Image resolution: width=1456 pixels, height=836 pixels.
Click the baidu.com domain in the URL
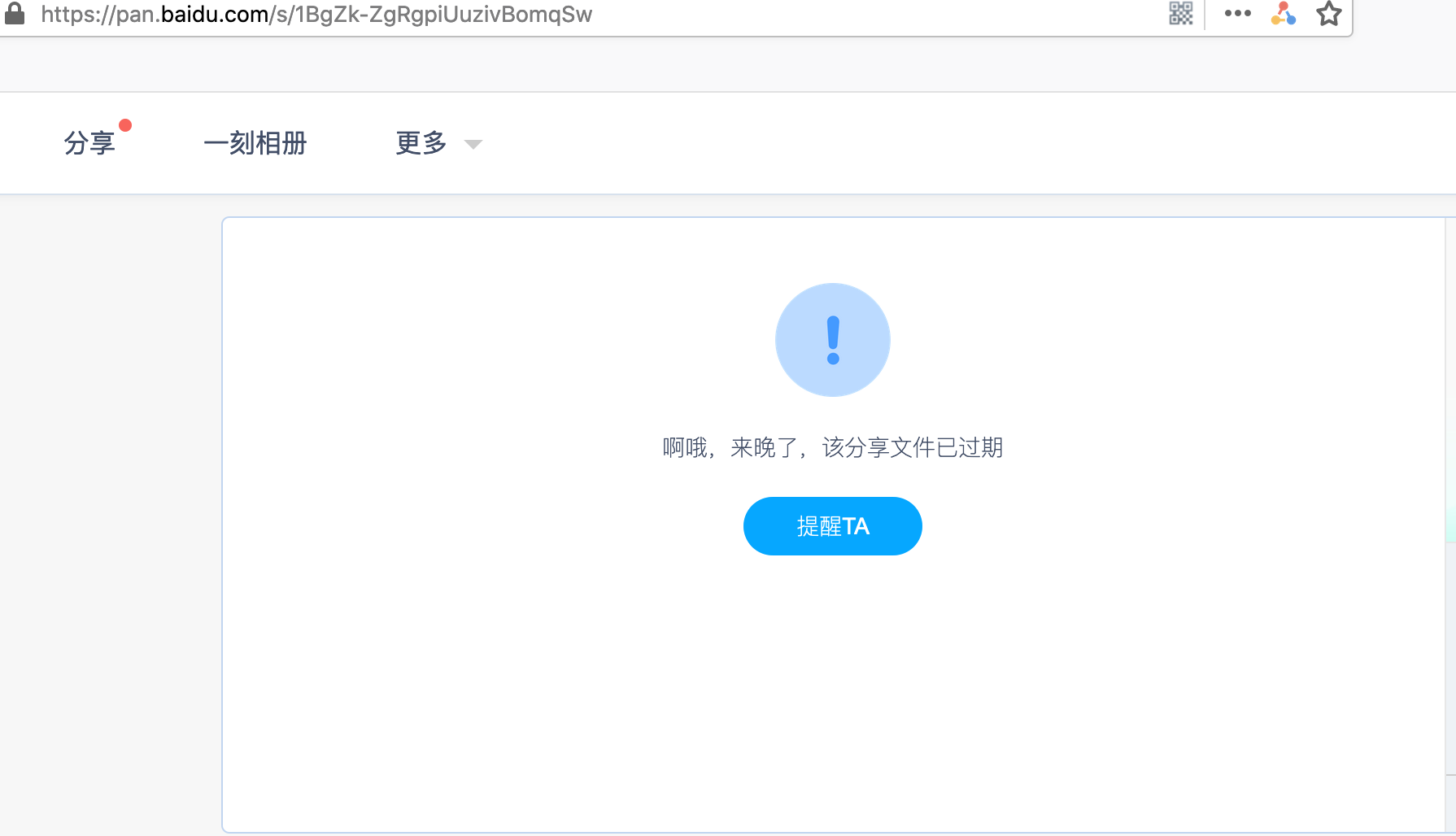[x=215, y=15]
